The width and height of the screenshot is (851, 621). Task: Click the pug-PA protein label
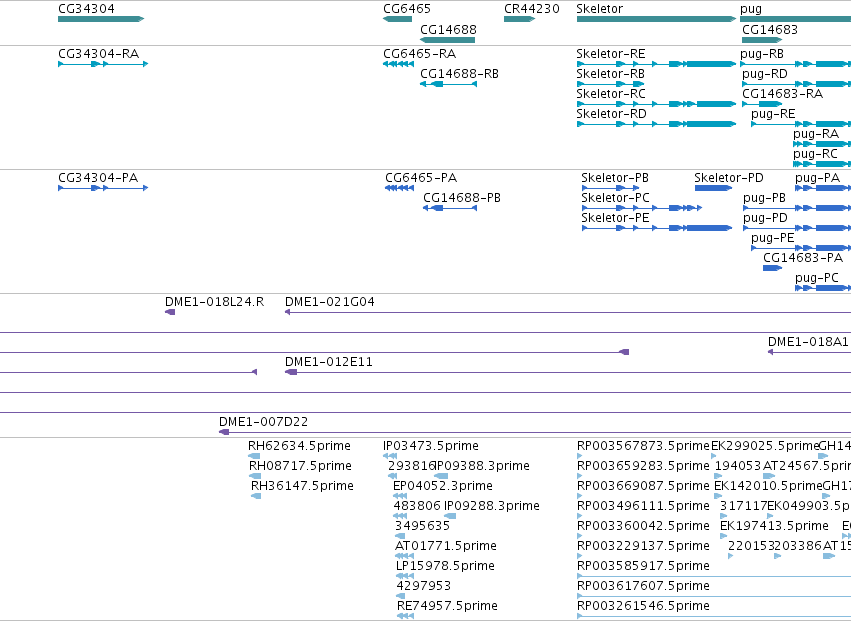click(x=817, y=178)
